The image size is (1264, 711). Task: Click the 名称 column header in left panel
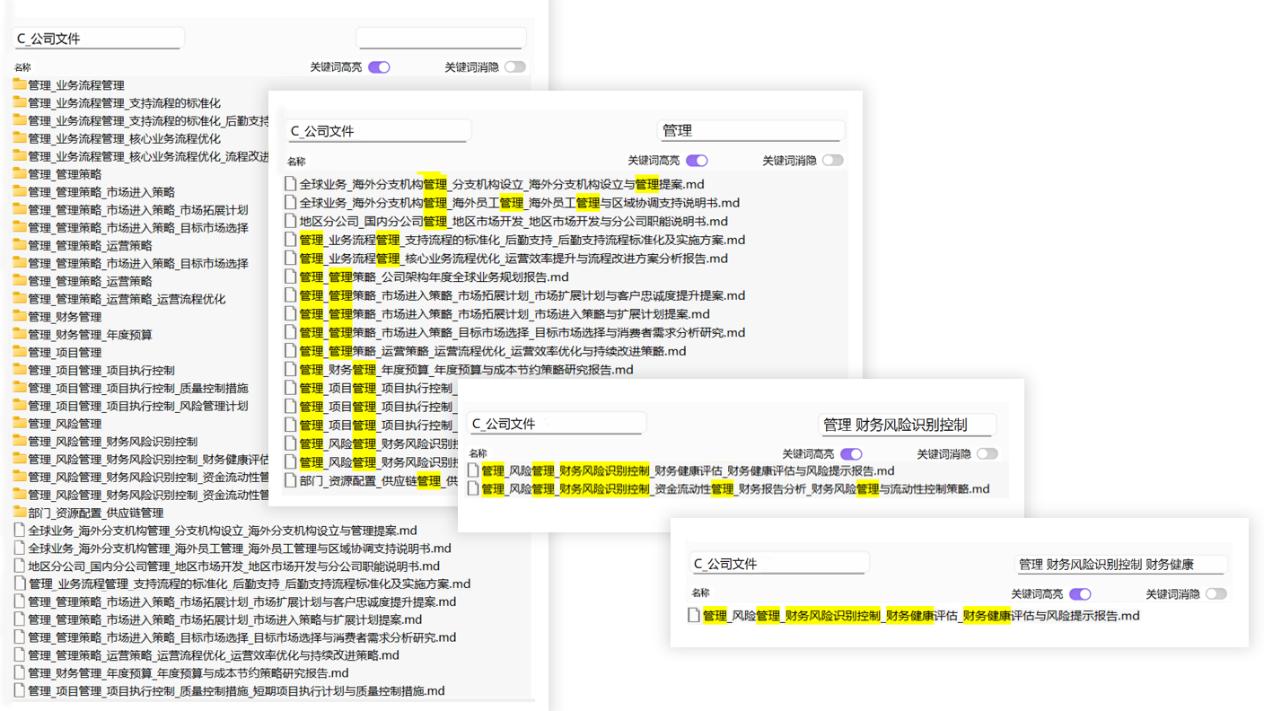click(x=22, y=67)
